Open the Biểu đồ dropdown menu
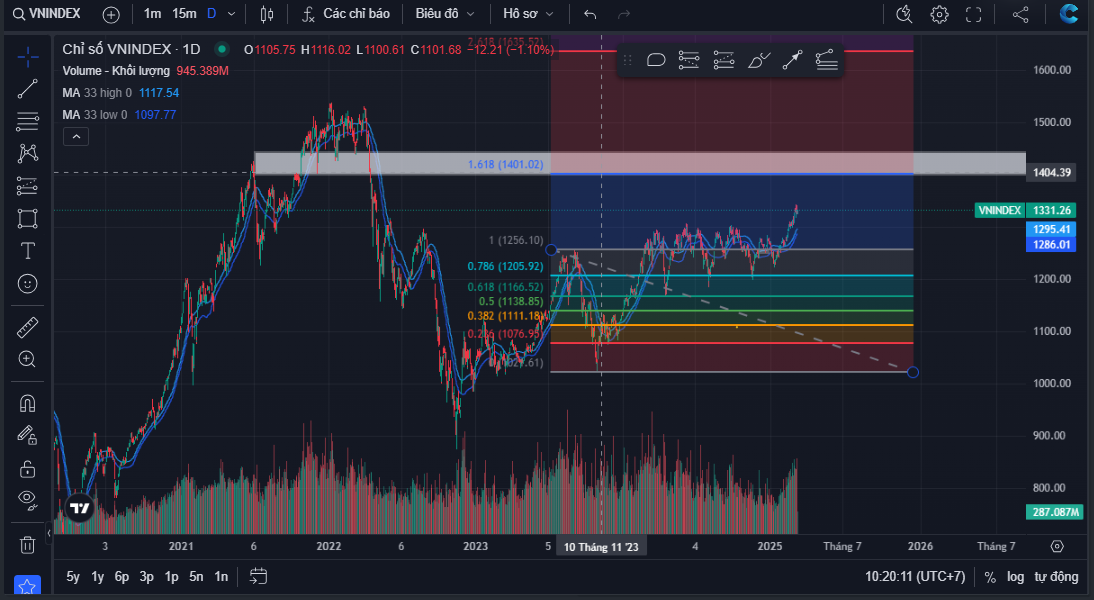This screenshot has width=1094, height=600. tap(444, 14)
